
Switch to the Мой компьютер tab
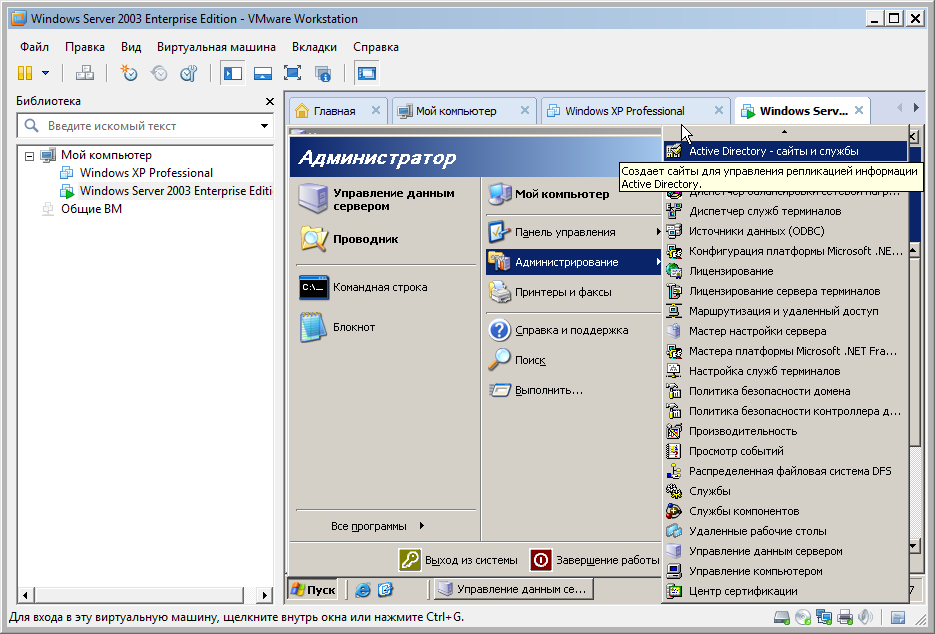(x=456, y=111)
